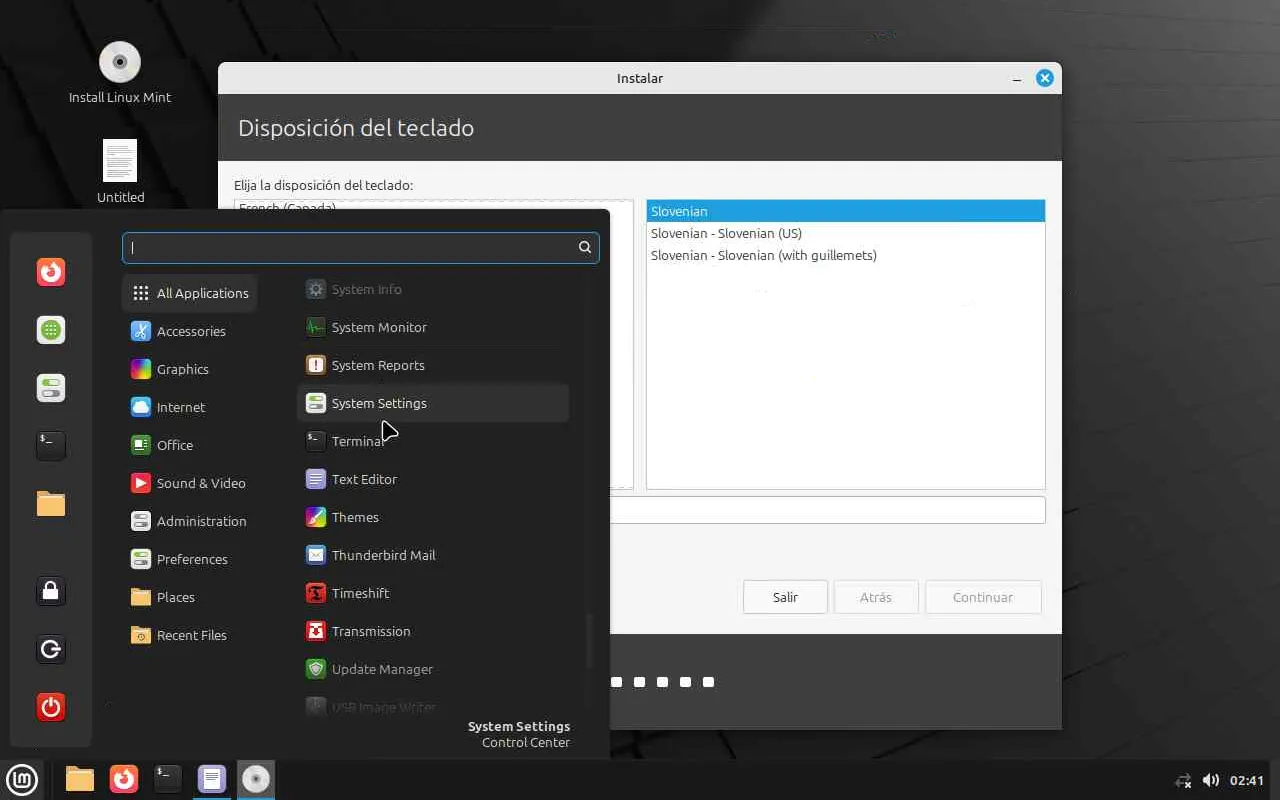This screenshot has width=1280, height=800.
Task: Open the Office category
Action: pyautogui.click(x=190, y=445)
